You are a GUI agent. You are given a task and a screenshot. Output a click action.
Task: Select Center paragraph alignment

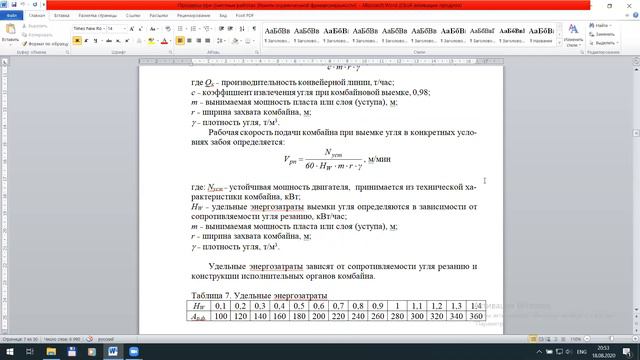189,41
